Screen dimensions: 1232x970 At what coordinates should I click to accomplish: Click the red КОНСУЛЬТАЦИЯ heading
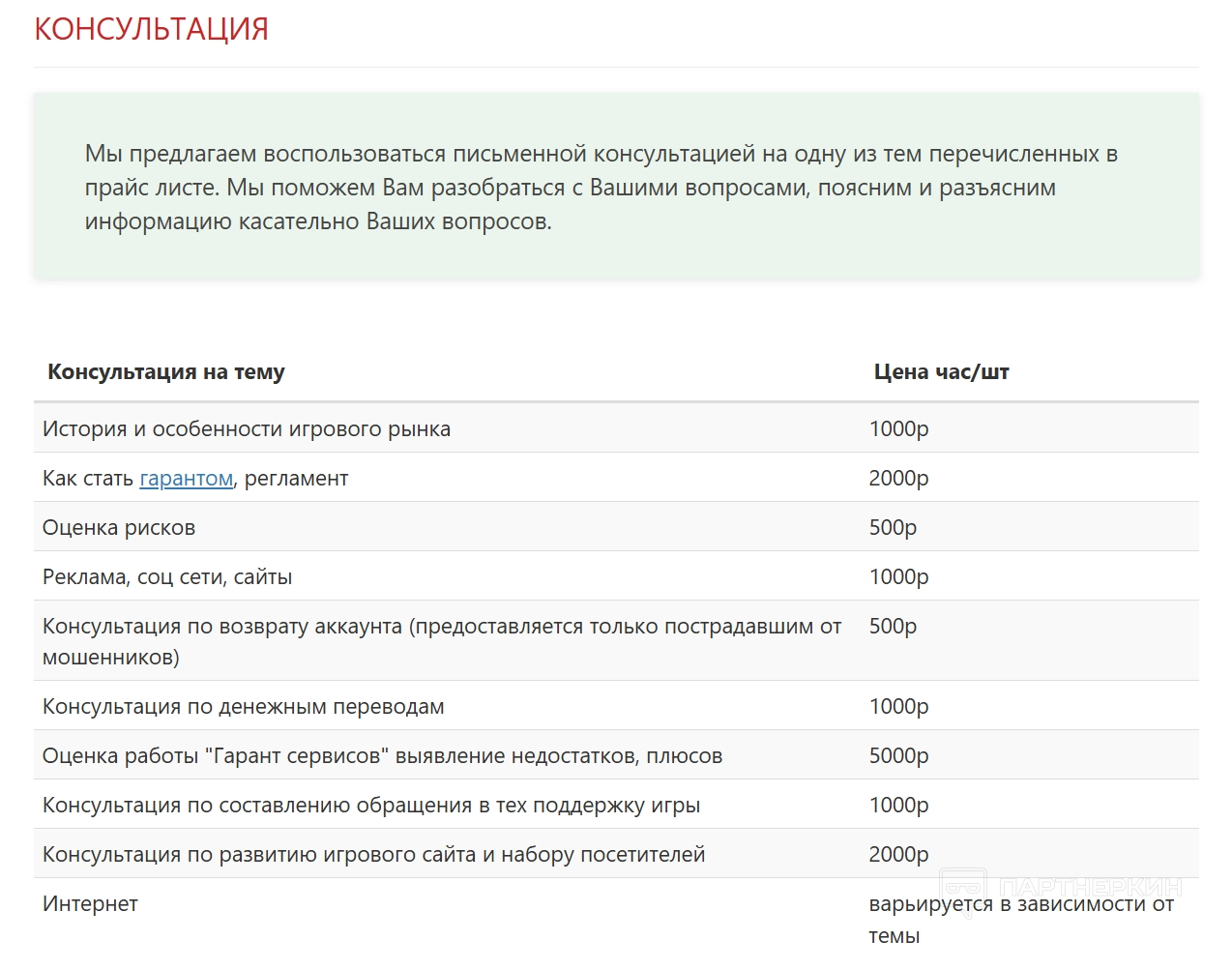tap(152, 29)
